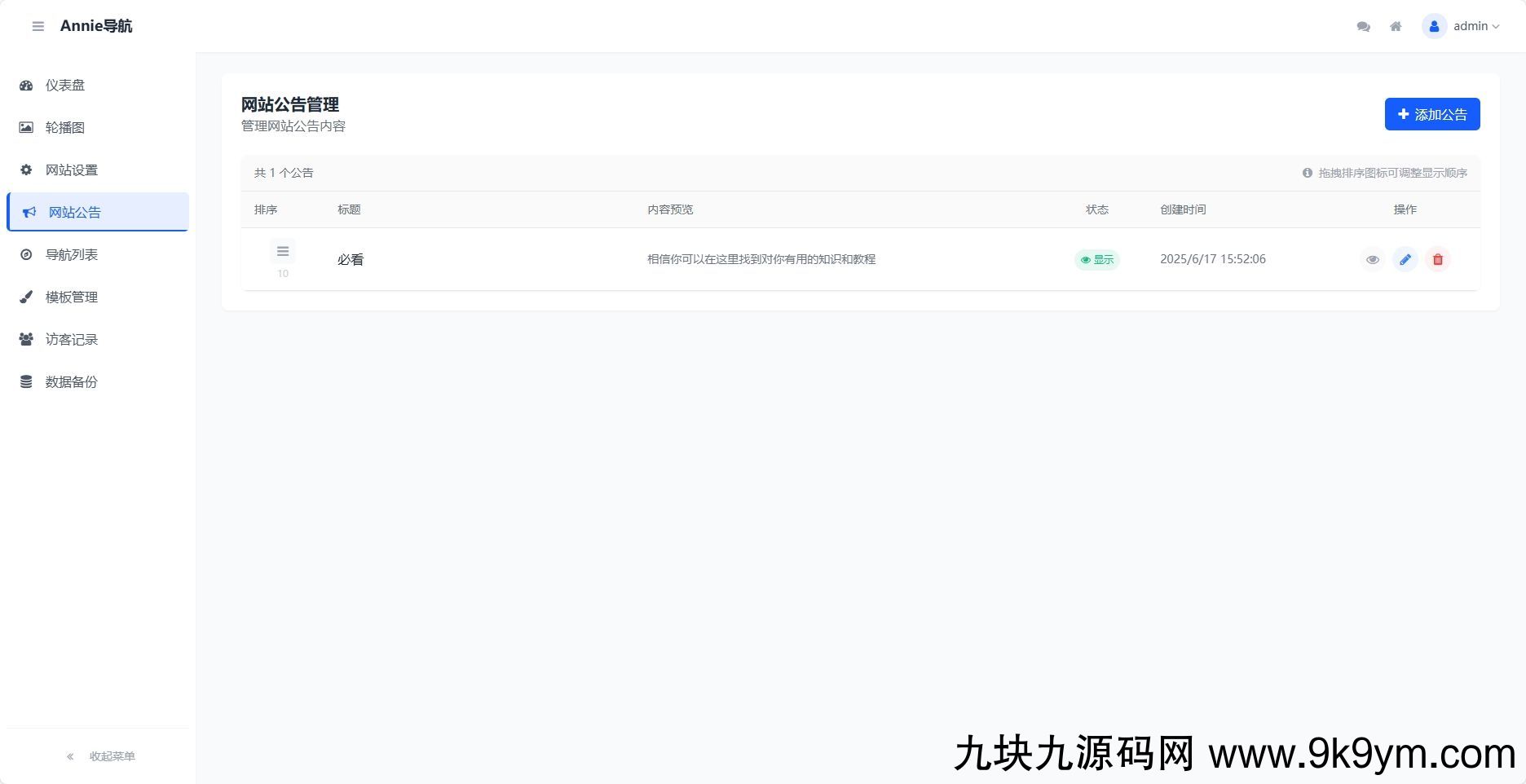Click the brush icon next to 模板管理
The image size is (1526, 784).
tap(26, 297)
